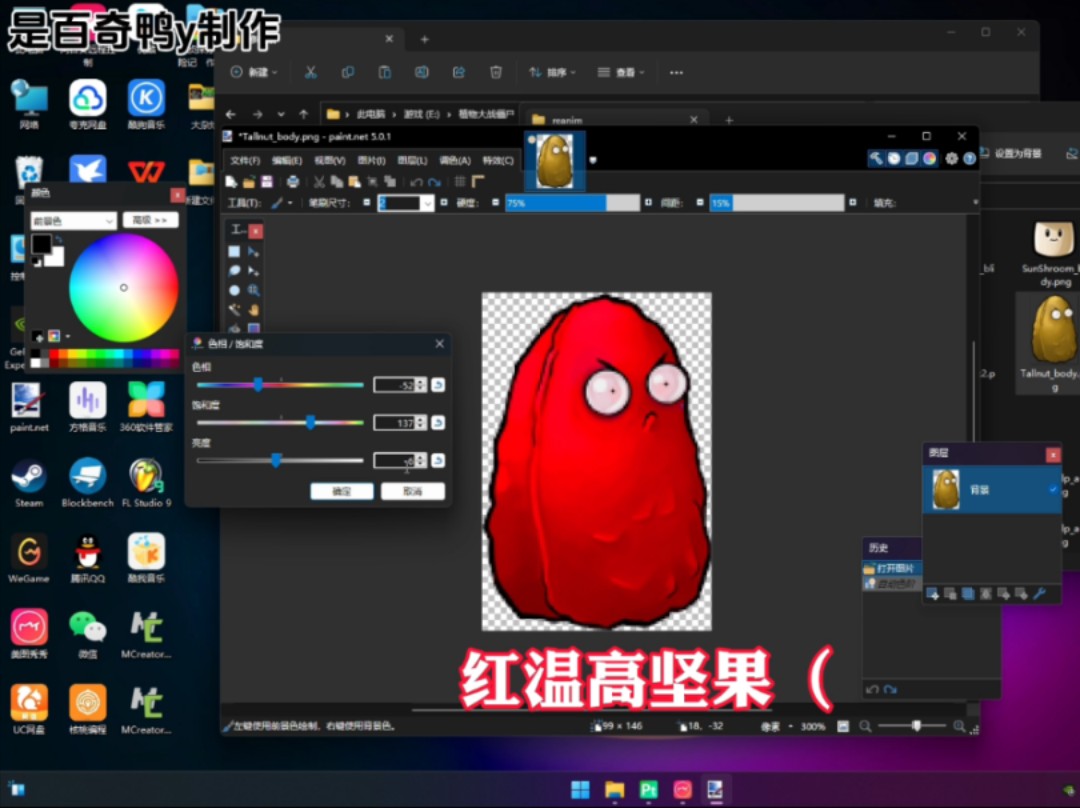Click the hue slider handle

pos(258,384)
